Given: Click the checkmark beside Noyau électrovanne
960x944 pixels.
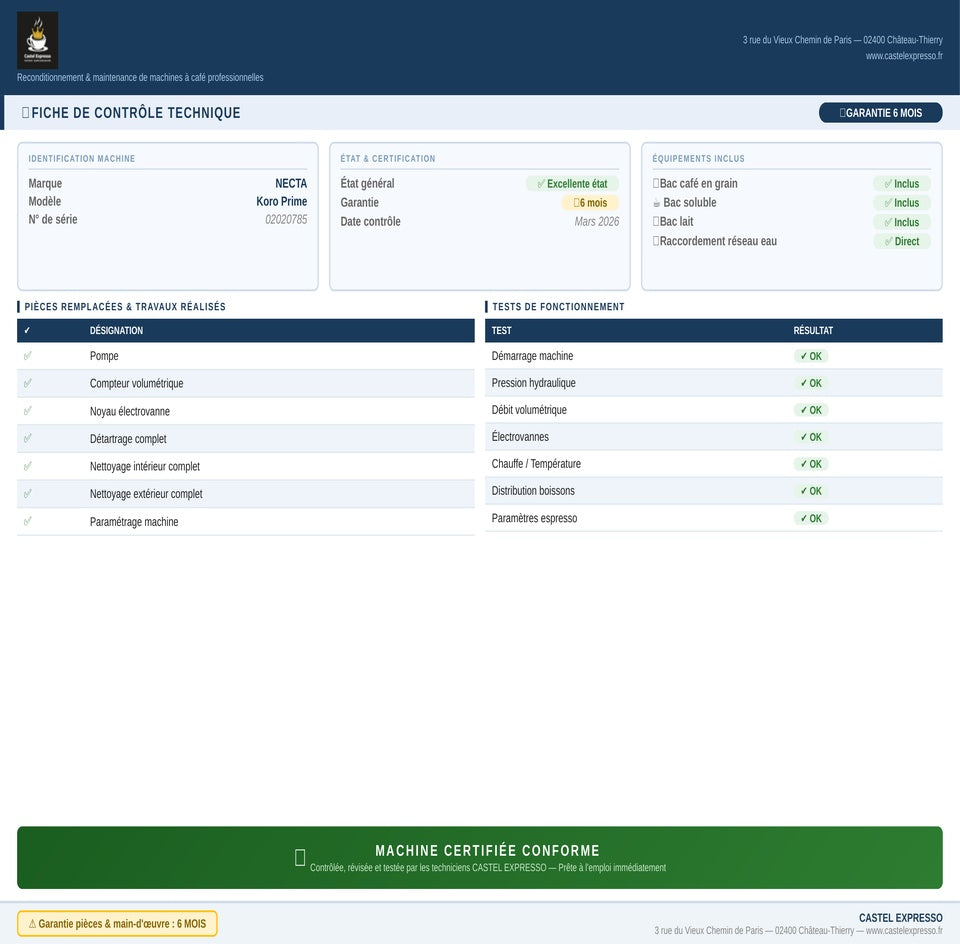Looking at the screenshot, I should (27, 411).
